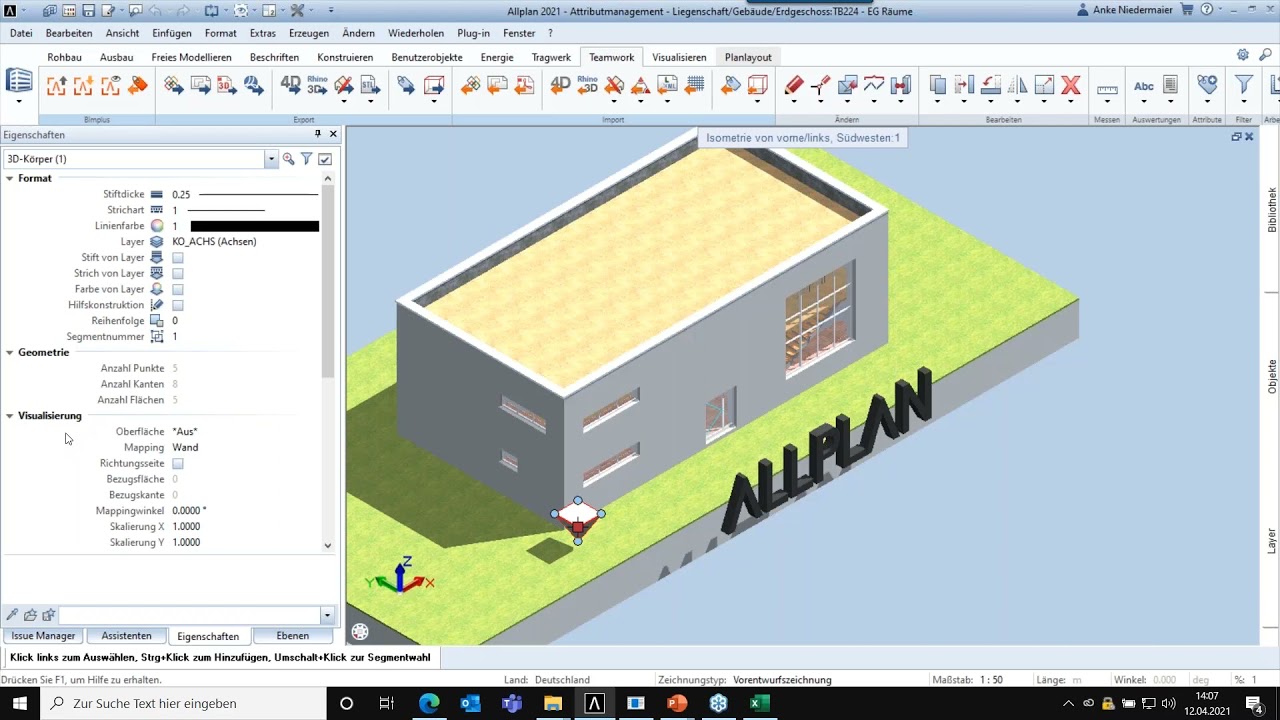This screenshot has width=1280, height=720.
Task: Click the Stiftdicke 0.25 line preview
Action: [x=258, y=195]
